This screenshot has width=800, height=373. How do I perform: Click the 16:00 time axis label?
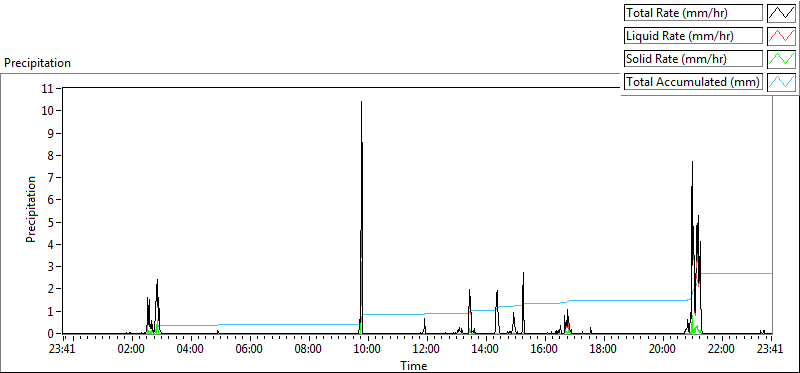click(x=544, y=350)
